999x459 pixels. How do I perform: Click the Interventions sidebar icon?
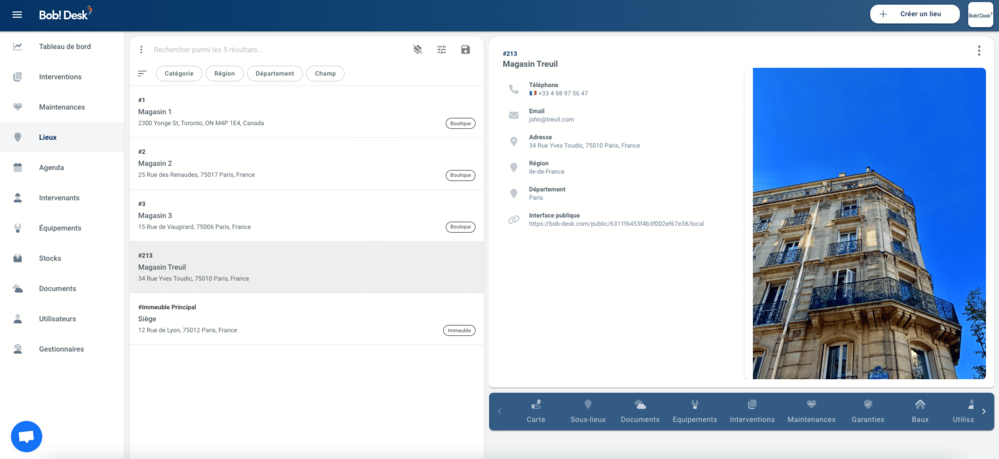coord(18,76)
